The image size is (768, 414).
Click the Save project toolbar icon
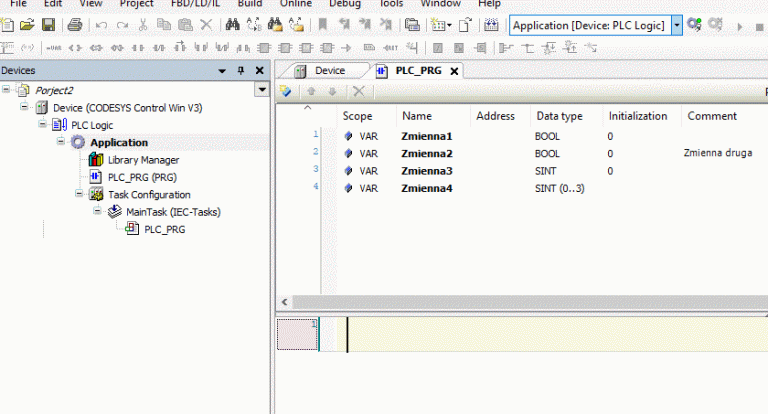48,24
